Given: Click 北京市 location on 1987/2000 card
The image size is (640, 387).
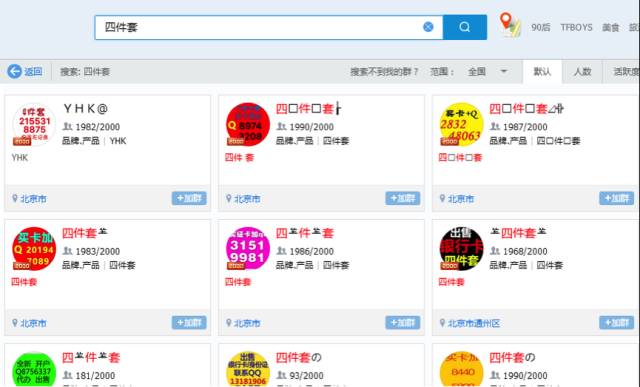Looking at the screenshot, I should [461, 199].
